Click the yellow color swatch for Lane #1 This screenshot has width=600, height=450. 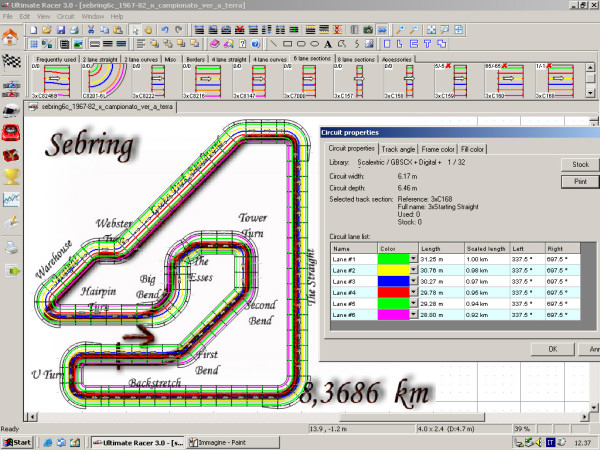click(x=392, y=259)
